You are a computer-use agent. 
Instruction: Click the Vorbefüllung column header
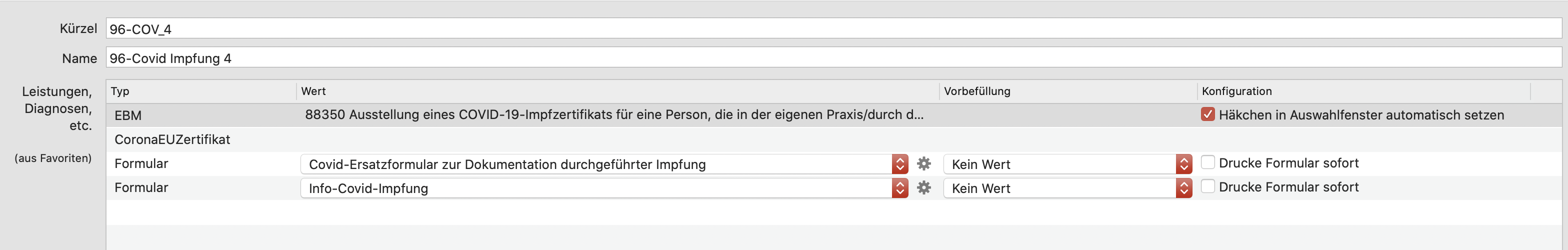1068,91
